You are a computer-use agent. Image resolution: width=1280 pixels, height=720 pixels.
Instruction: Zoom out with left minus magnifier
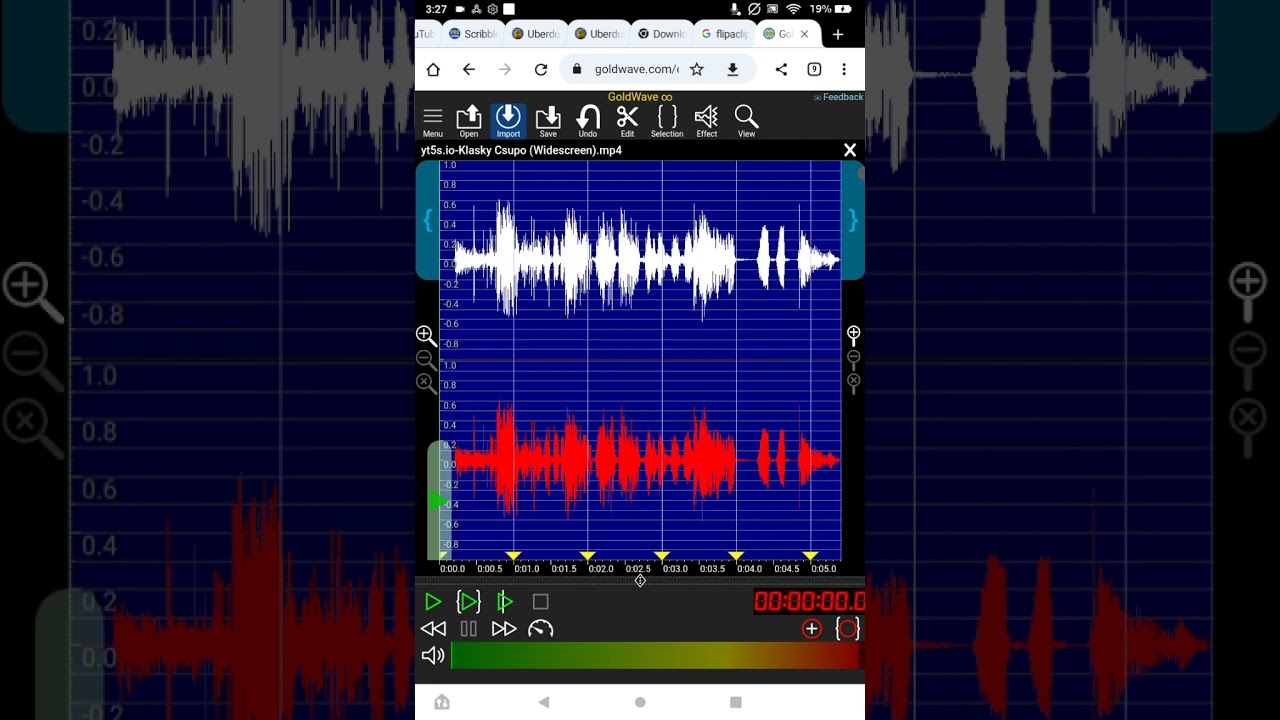[x=426, y=360]
